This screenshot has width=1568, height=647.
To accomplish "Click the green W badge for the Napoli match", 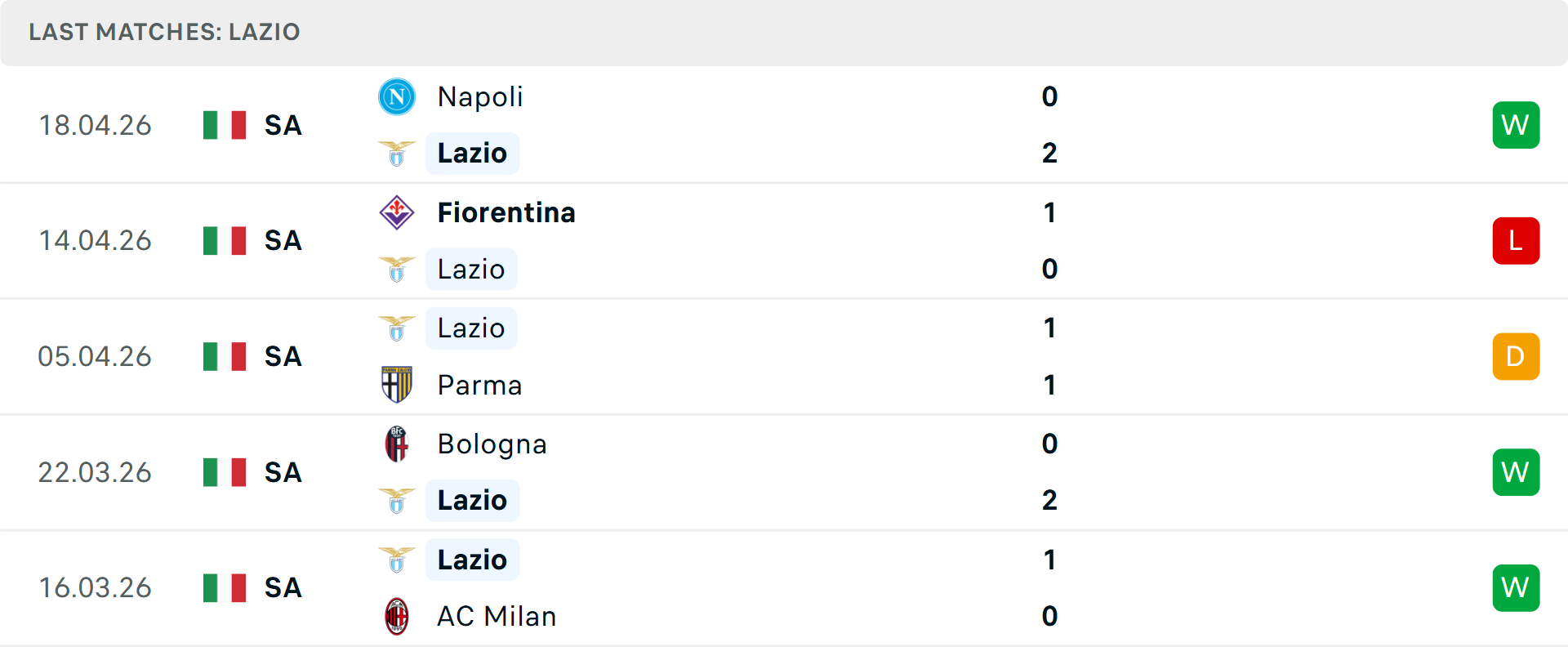I will click(1516, 125).
